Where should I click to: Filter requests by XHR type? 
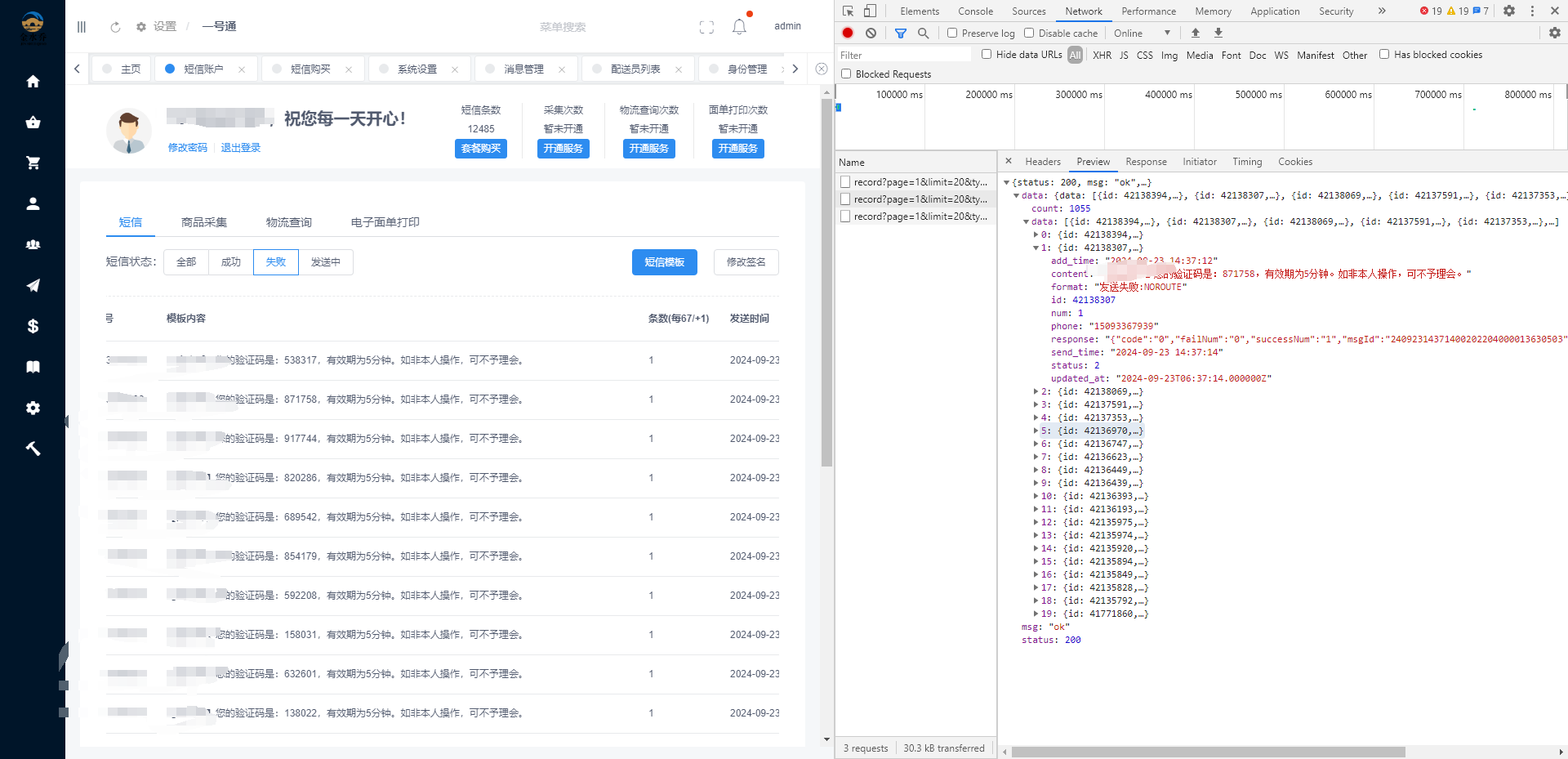pyautogui.click(x=1102, y=56)
